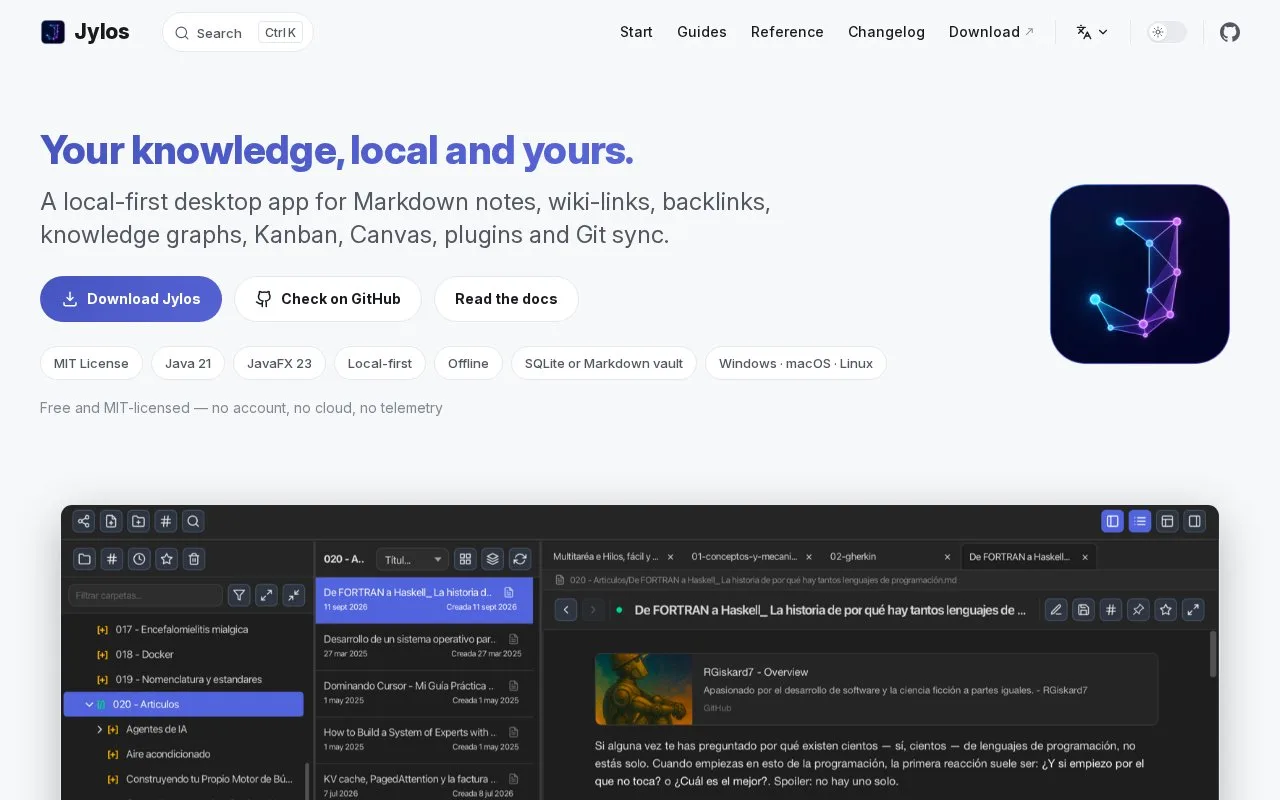1280x800 pixels.
Task: Open the trash icon in sidebar
Action: point(195,559)
